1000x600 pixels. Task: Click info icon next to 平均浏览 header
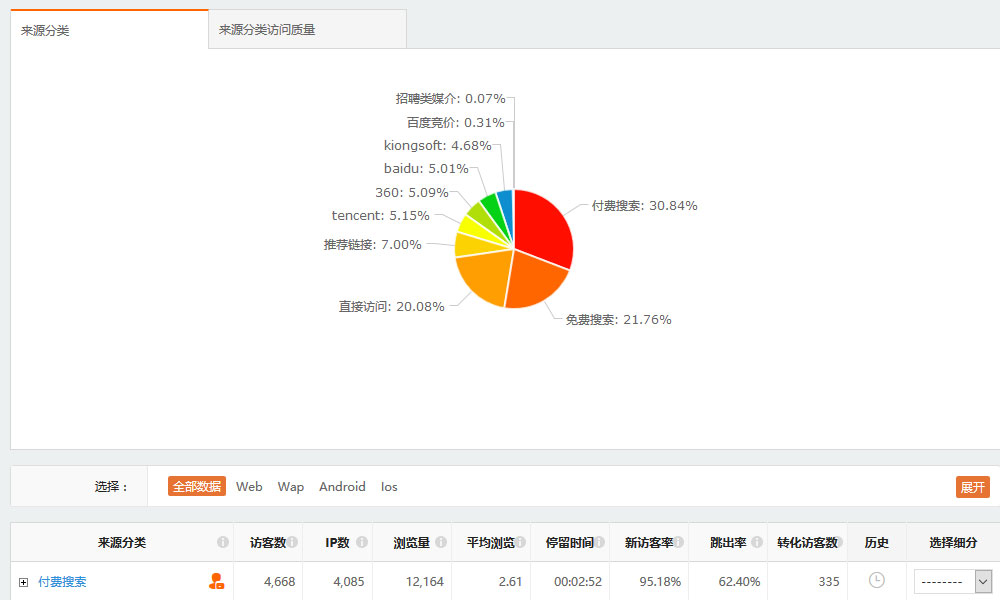pyautogui.click(x=520, y=542)
